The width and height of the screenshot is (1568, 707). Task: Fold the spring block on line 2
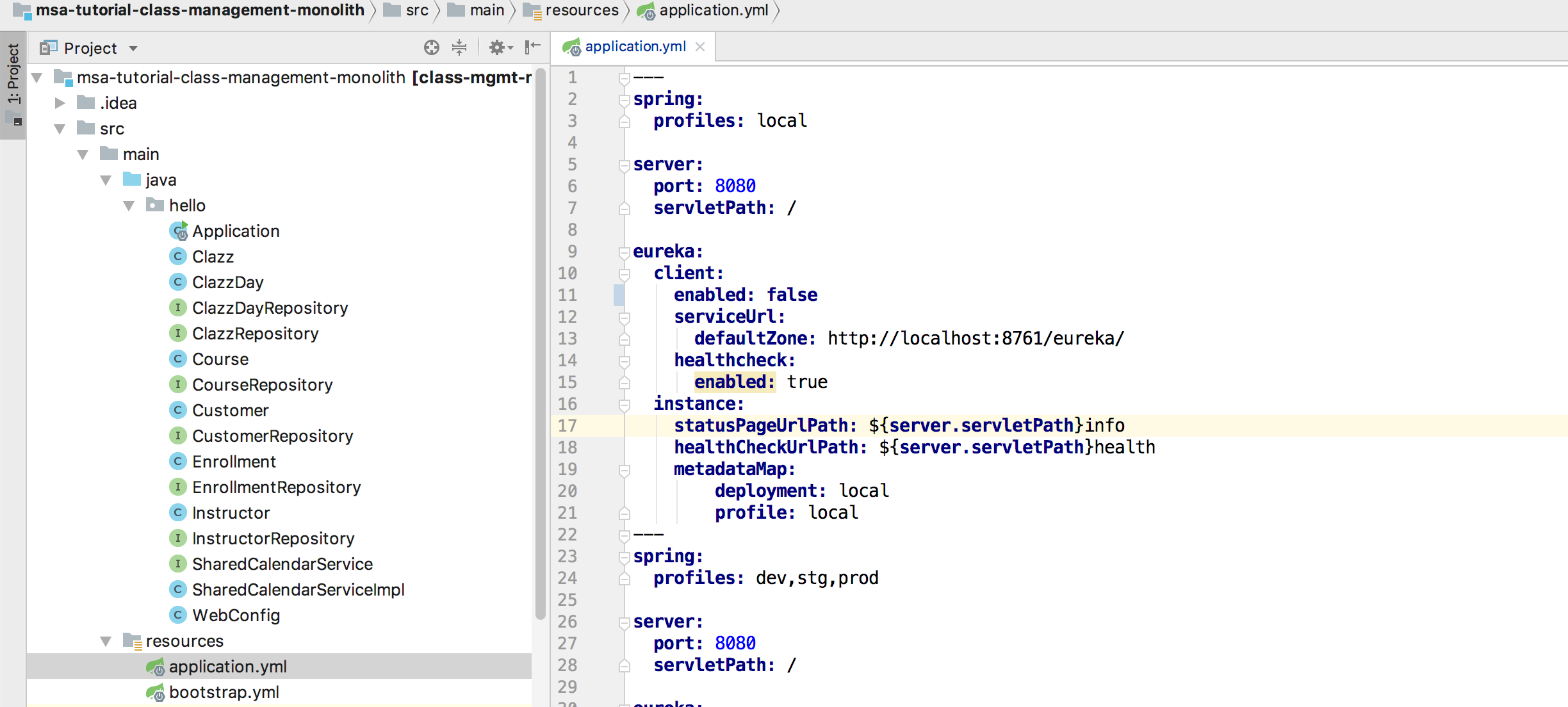tap(624, 100)
